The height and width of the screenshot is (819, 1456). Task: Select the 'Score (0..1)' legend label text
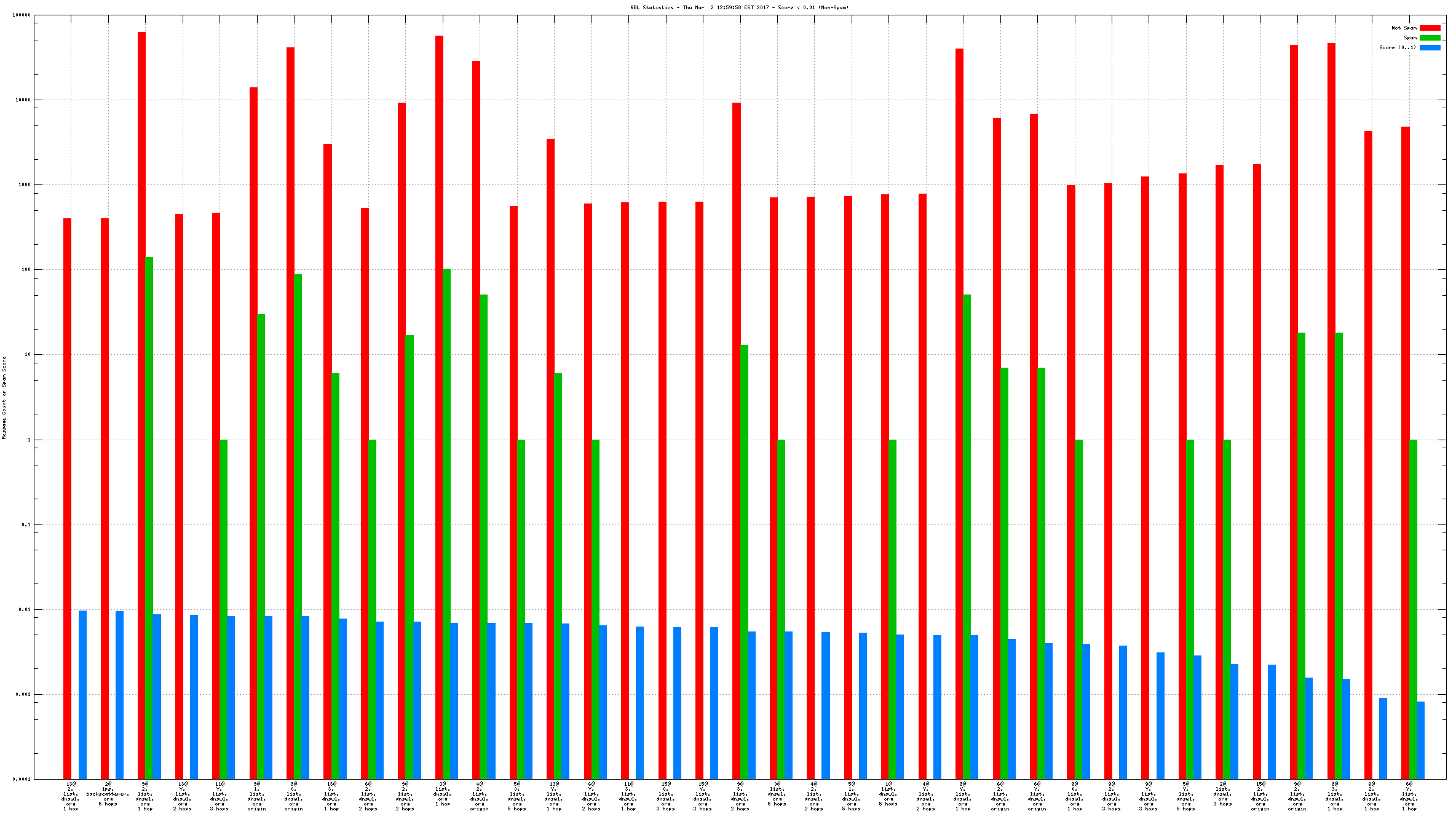point(1397,47)
